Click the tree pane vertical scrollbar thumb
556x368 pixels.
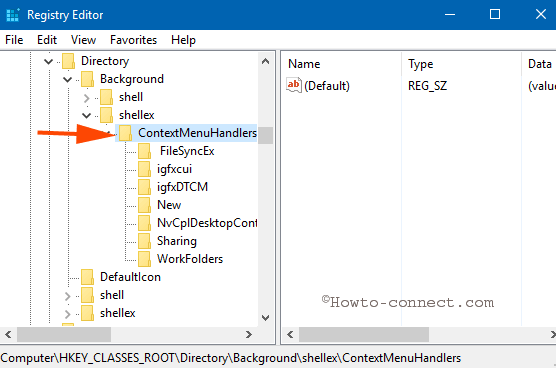(x=266, y=135)
